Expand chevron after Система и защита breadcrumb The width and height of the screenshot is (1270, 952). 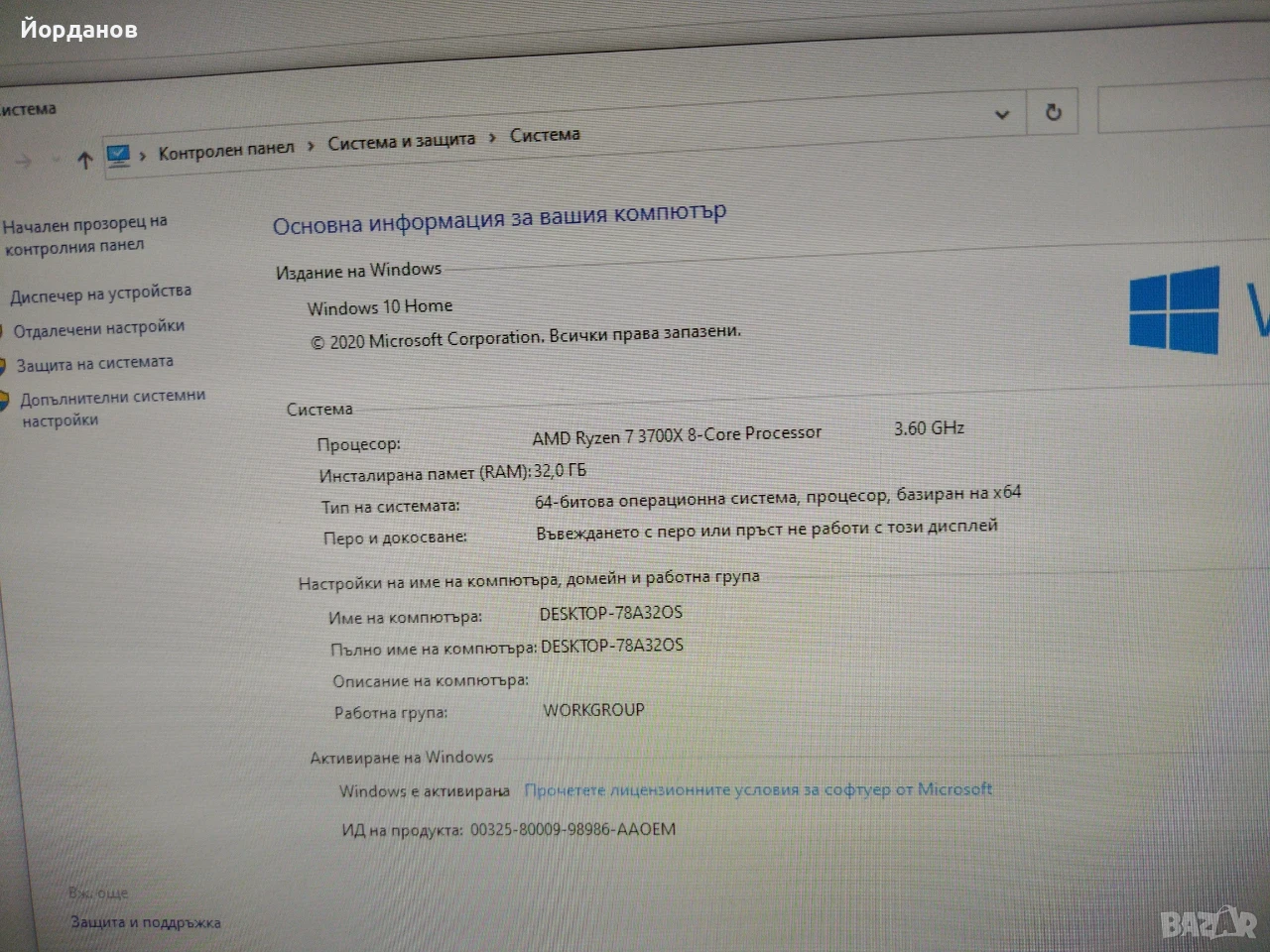click(492, 138)
